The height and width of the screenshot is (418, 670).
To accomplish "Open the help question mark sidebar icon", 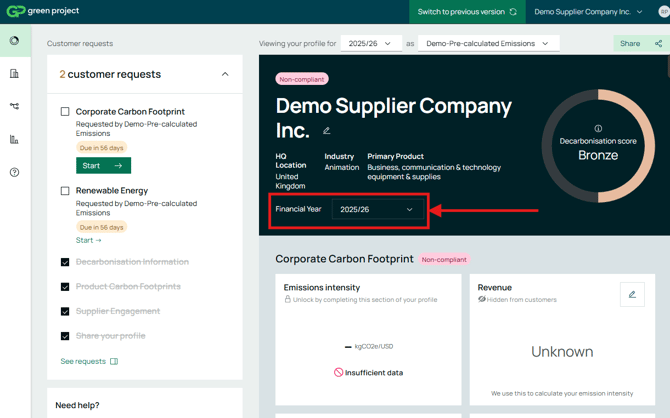I will coord(14,172).
